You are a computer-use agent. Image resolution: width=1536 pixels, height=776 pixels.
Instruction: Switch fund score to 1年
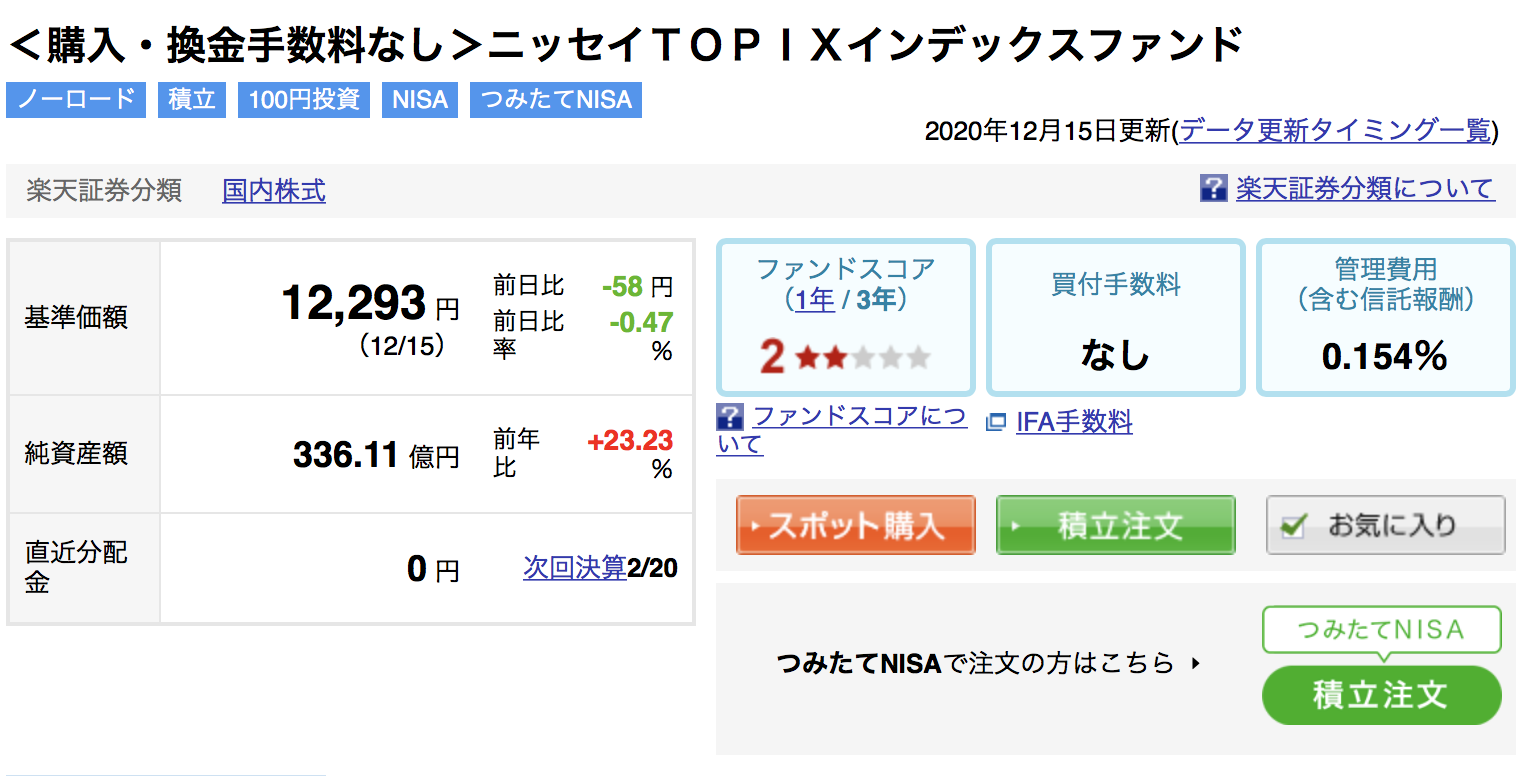815,299
